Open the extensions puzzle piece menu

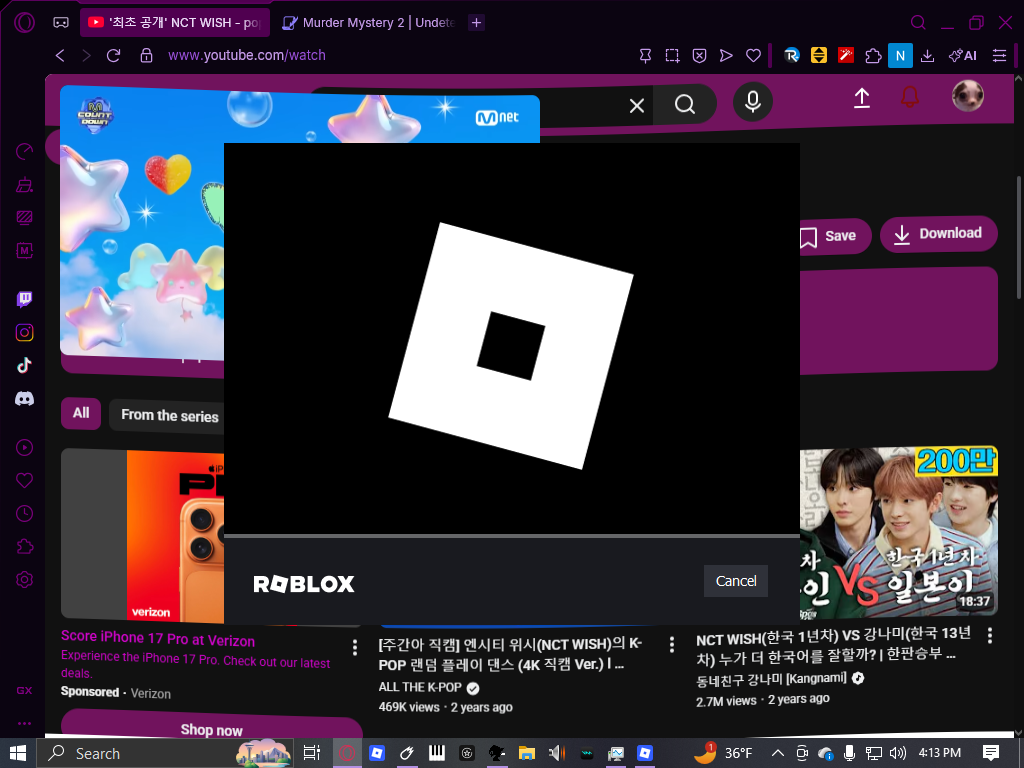coord(873,56)
